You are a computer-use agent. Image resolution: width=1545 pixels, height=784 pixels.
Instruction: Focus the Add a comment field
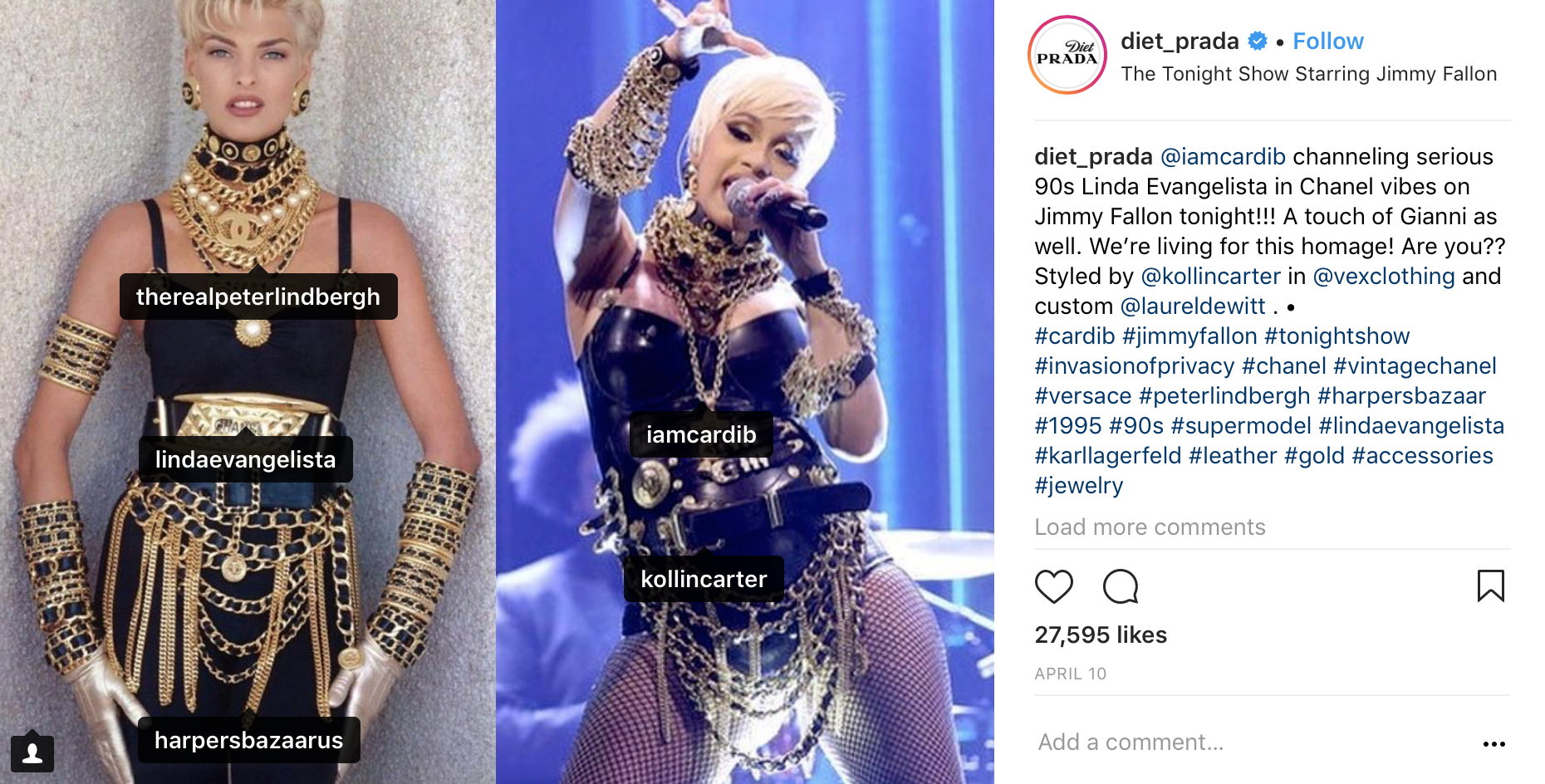click(x=1246, y=742)
